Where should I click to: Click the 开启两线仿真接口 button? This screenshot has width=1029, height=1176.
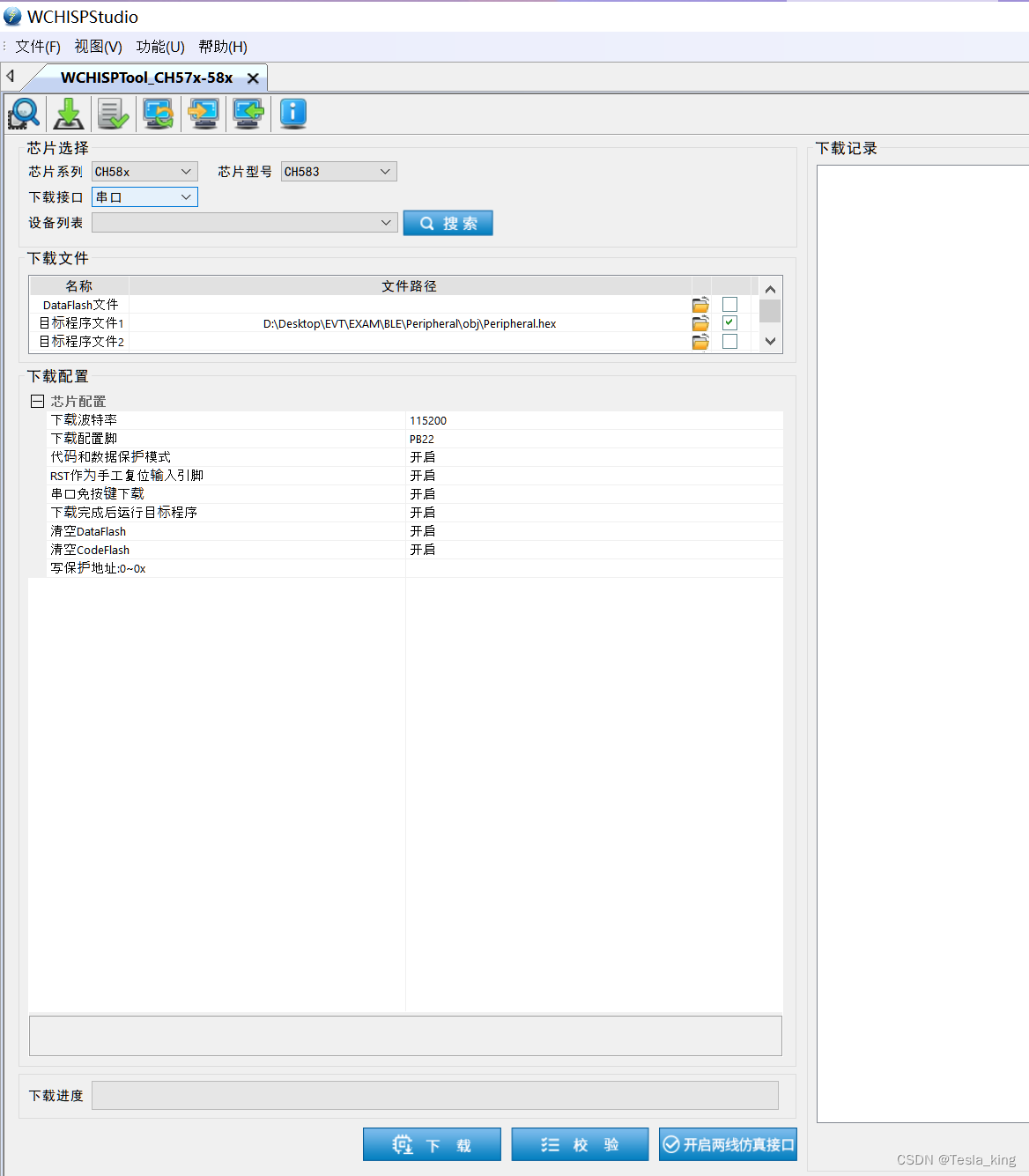[x=728, y=1144]
